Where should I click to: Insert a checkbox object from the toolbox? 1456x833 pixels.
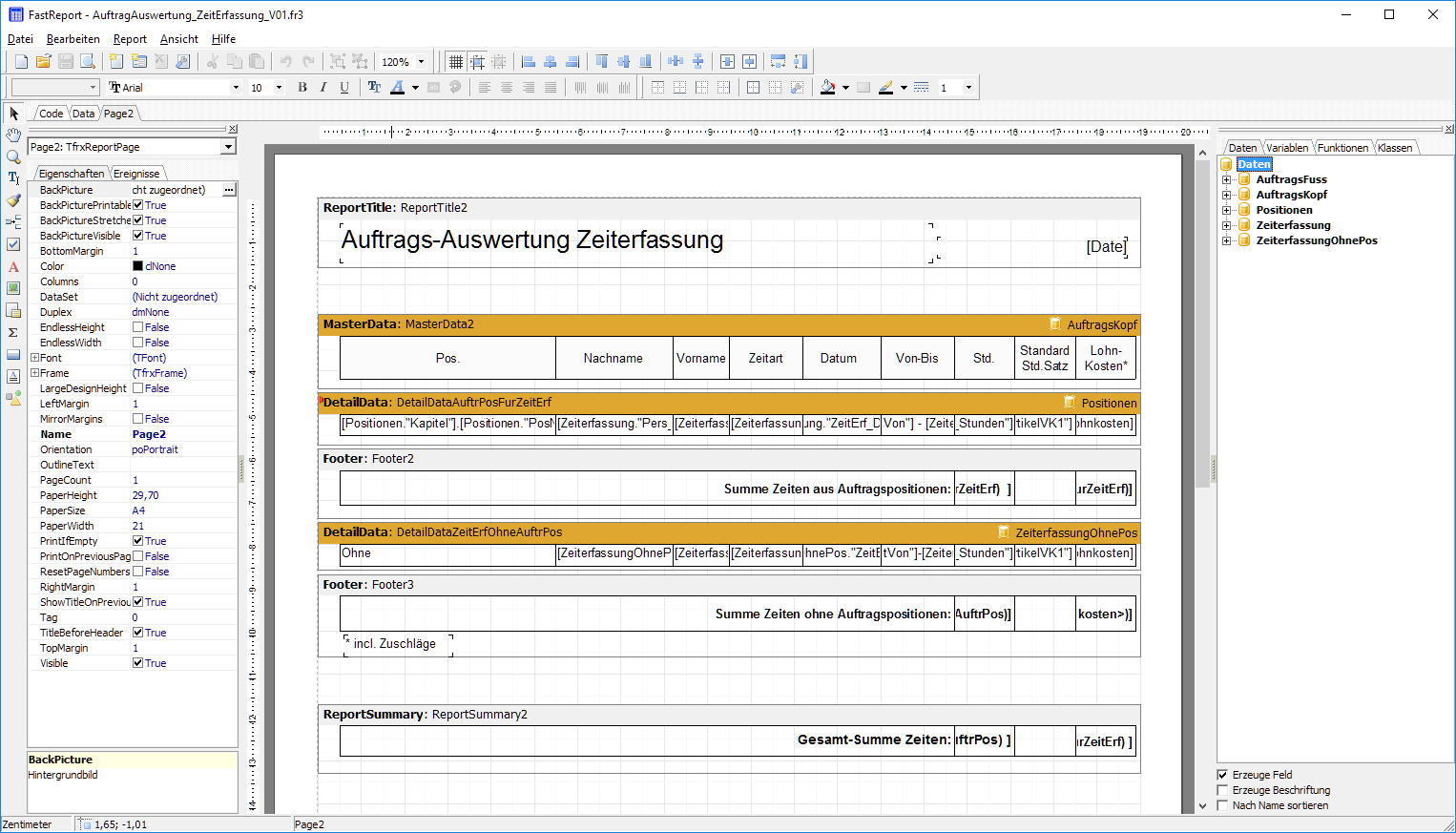pos(13,244)
